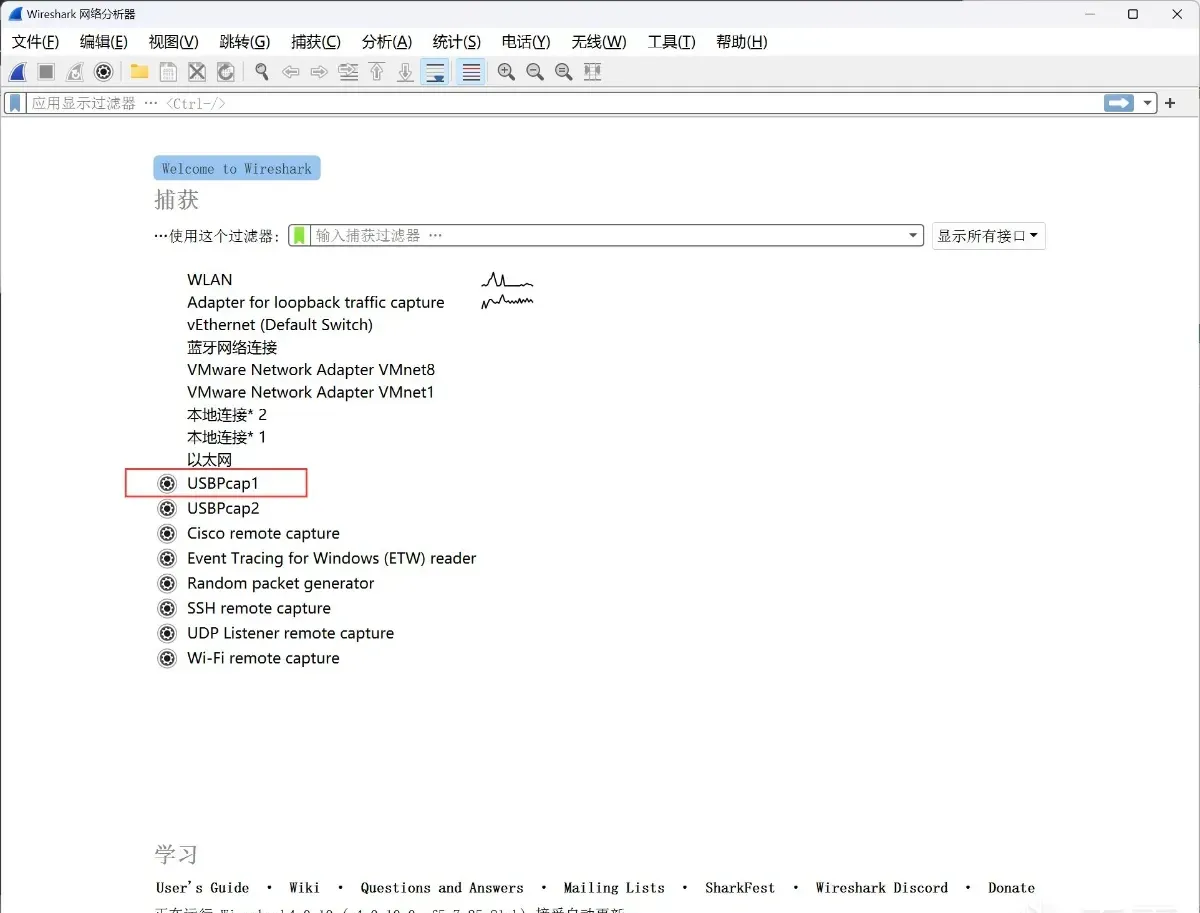Screen dimensions: 1200x913
Task: Open the User's Guide link
Action: coord(202,888)
